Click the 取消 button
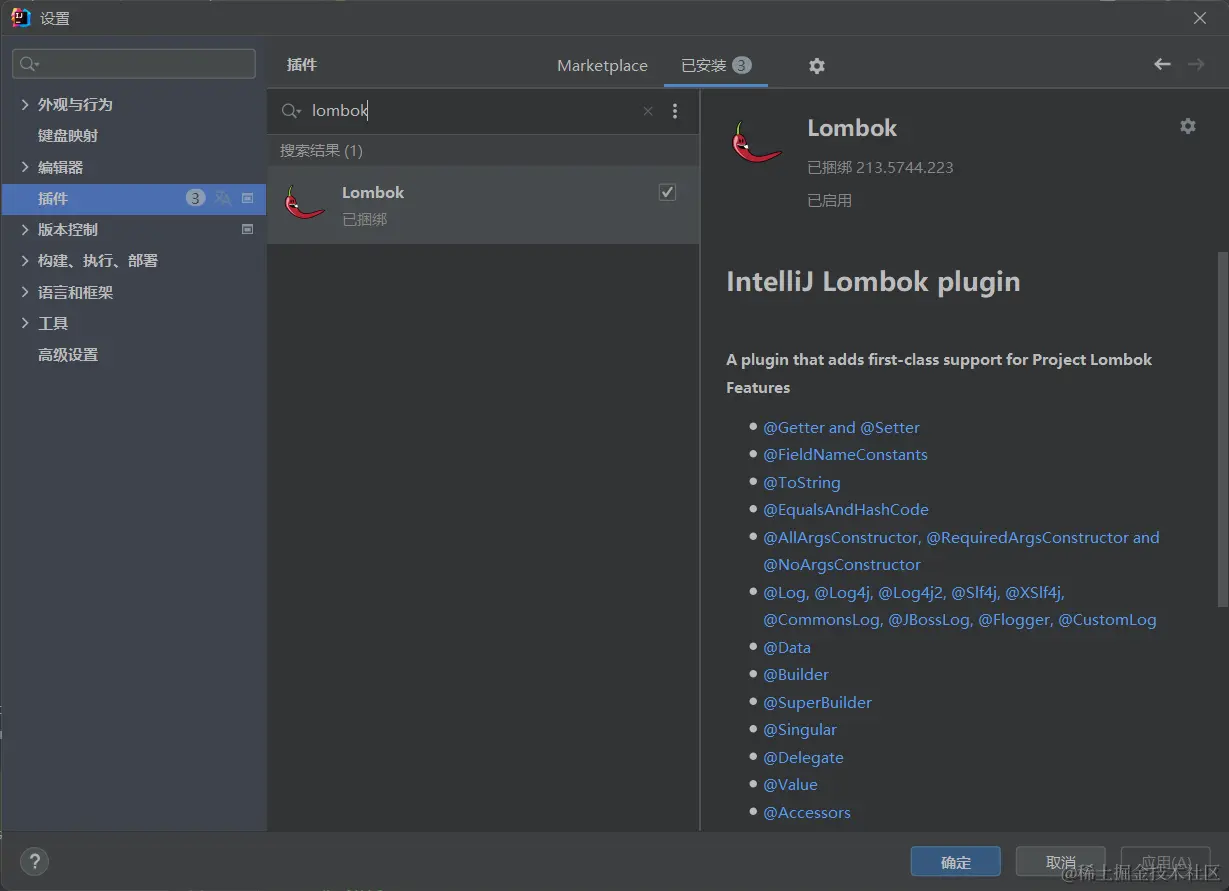The height and width of the screenshot is (891, 1229). point(1060,862)
